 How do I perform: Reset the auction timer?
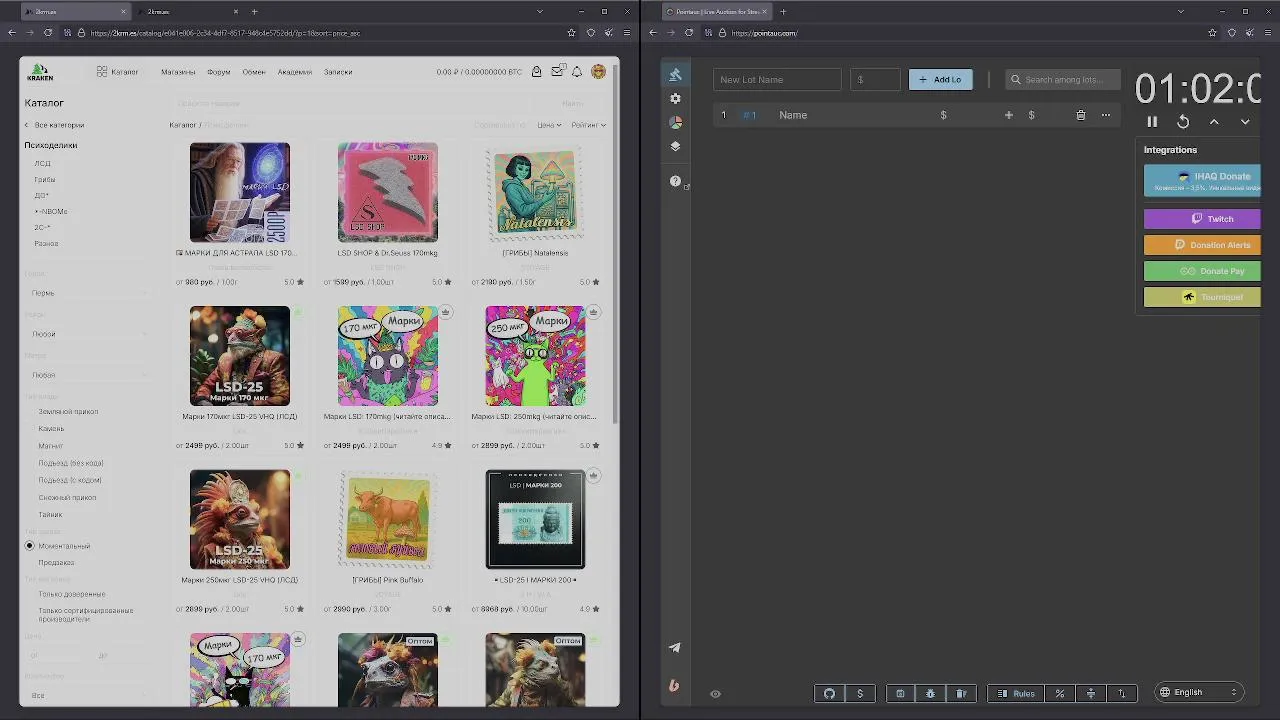1183,122
